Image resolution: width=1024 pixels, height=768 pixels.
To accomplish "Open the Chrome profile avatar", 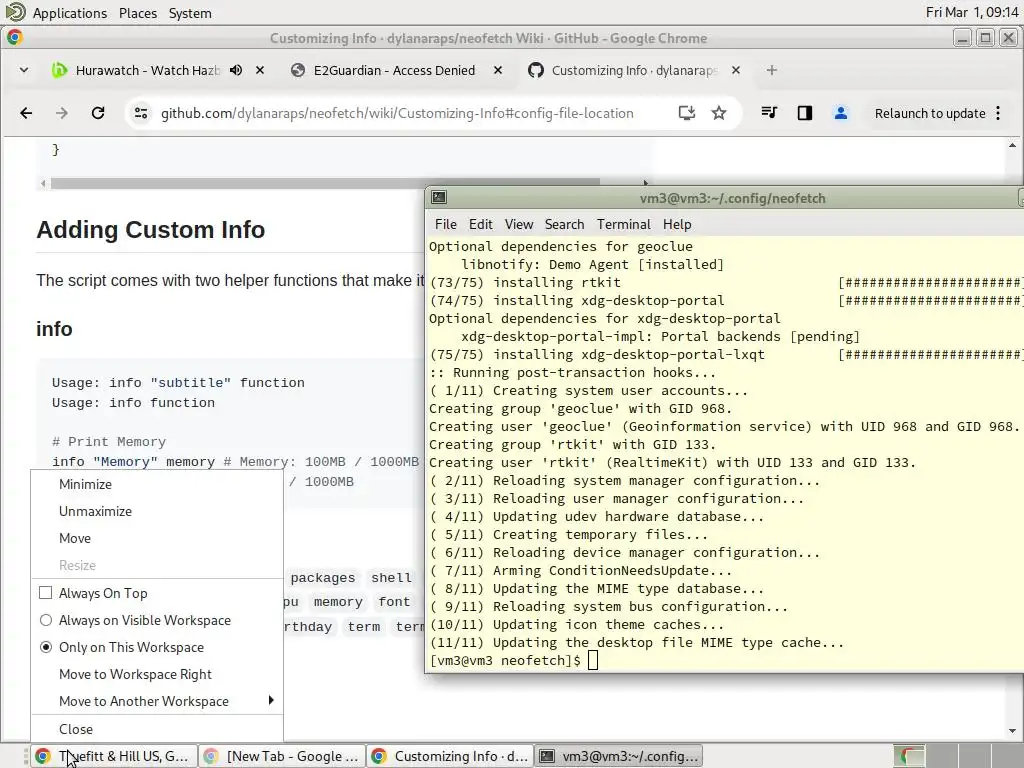I will tap(840, 113).
